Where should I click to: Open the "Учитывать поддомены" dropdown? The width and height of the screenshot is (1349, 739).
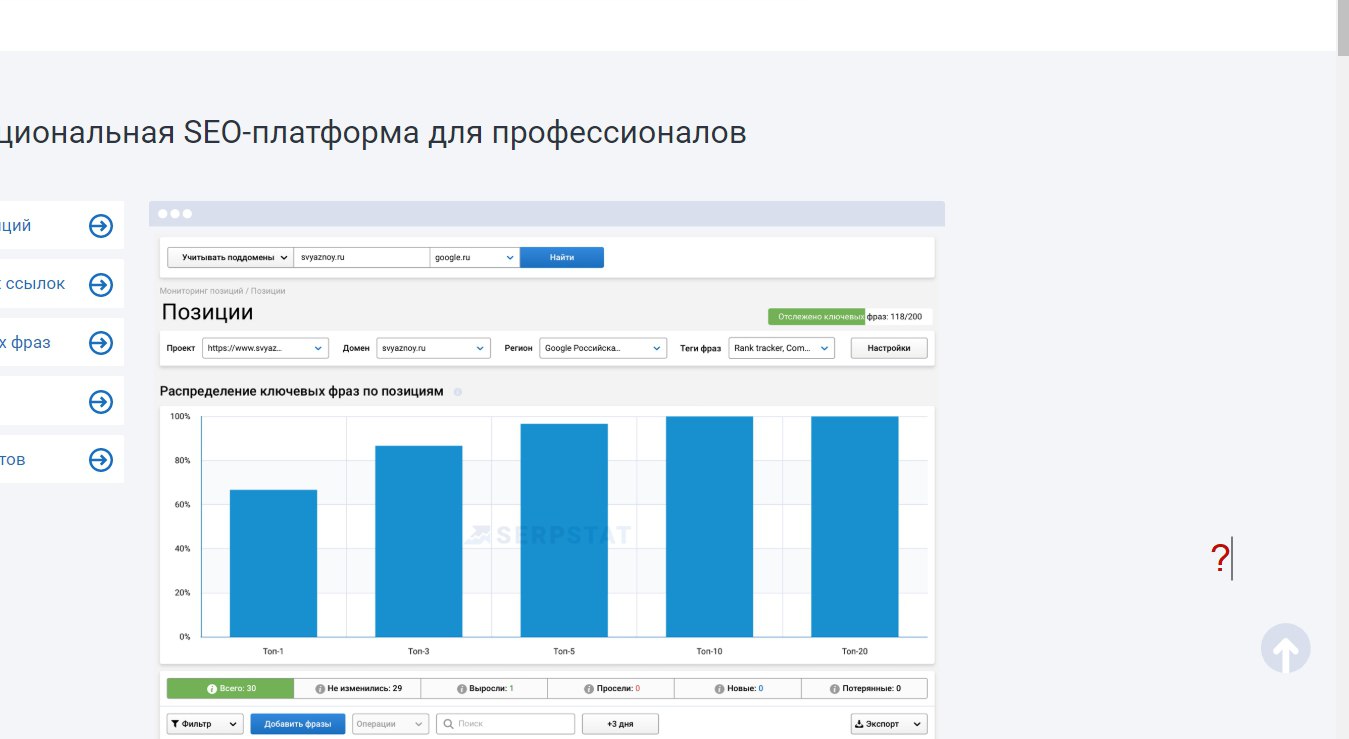pyautogui.click(x=230, y=258)
